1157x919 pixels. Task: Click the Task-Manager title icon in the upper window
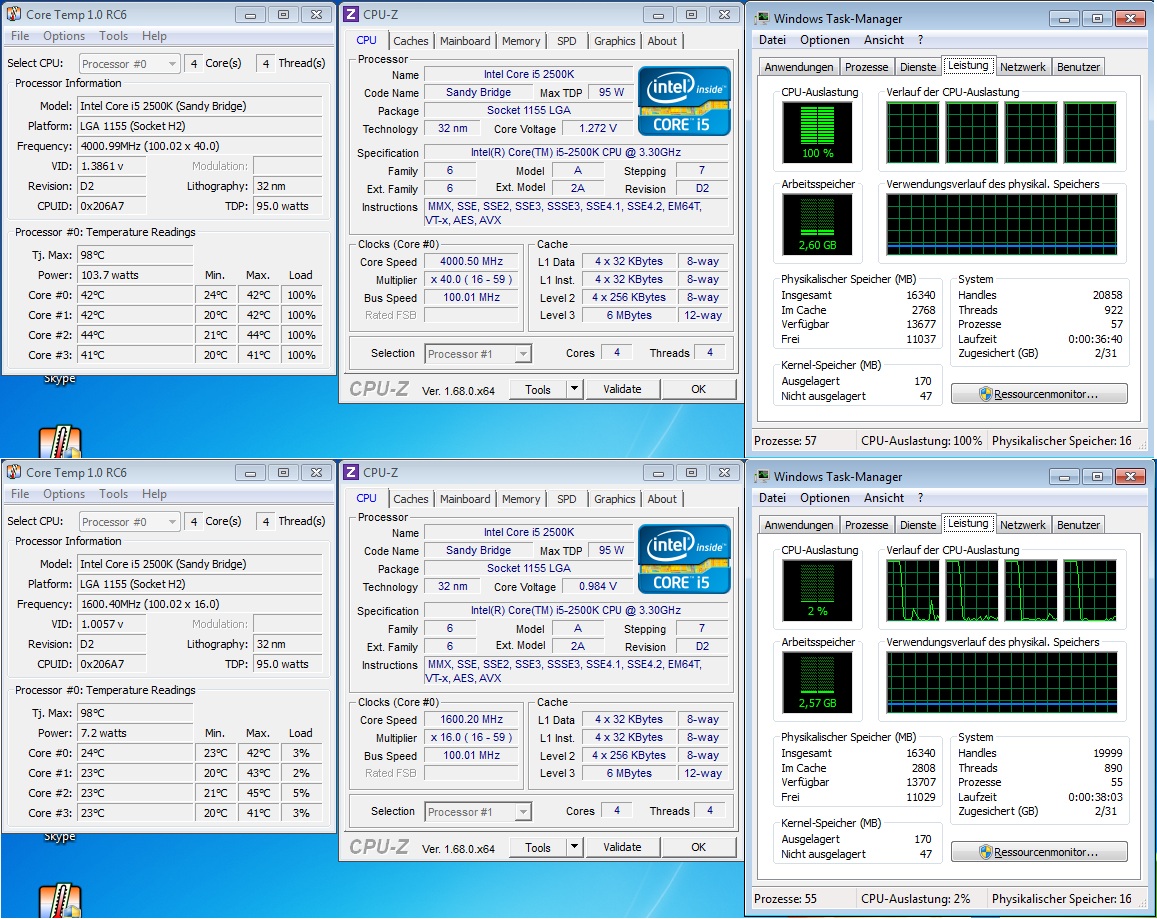[762, 18]
